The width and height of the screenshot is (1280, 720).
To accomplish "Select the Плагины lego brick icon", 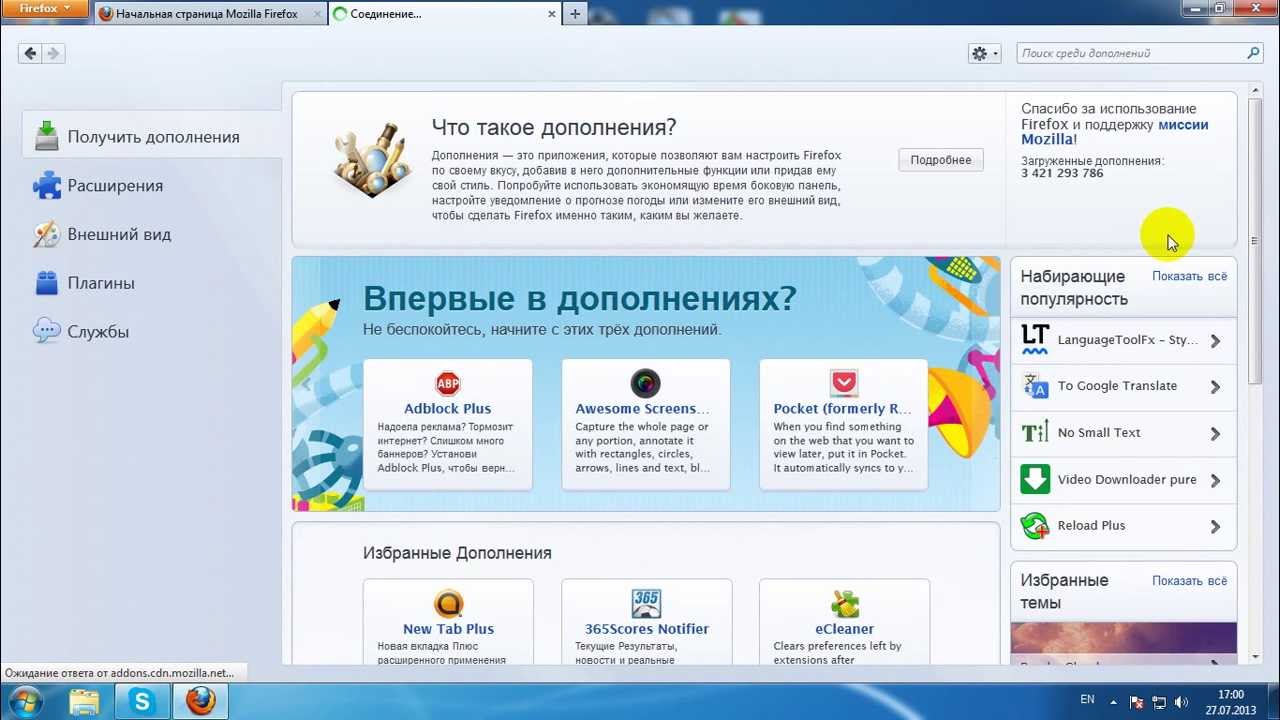I will click(46, 283).
